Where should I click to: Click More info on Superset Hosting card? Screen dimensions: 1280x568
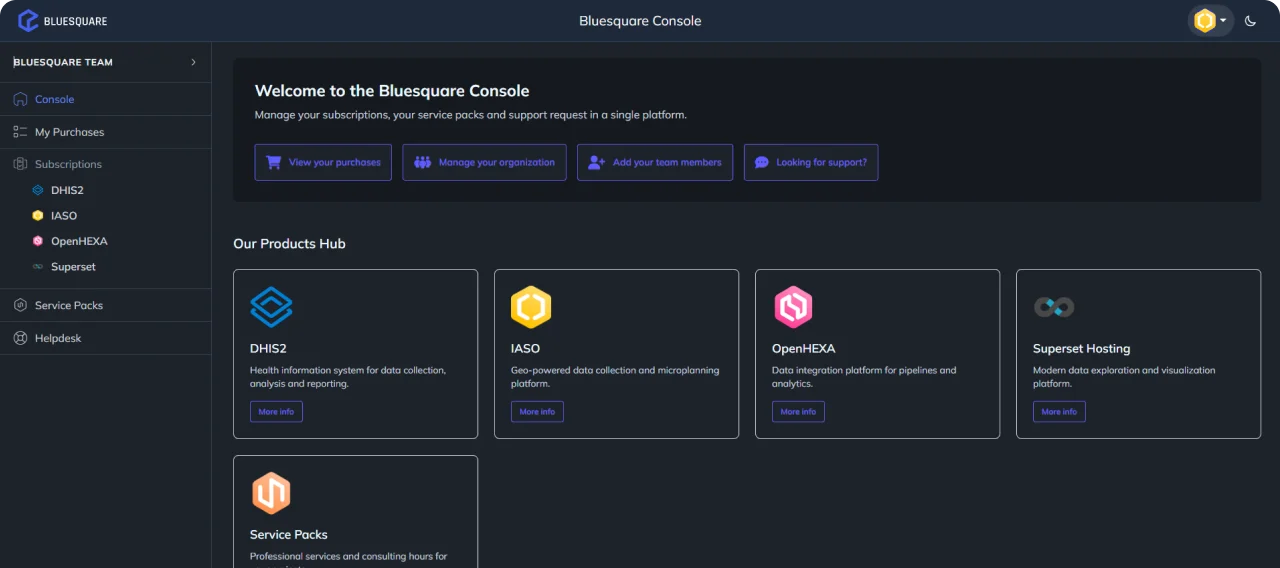pyautogui.click(x=1059, y=412)
